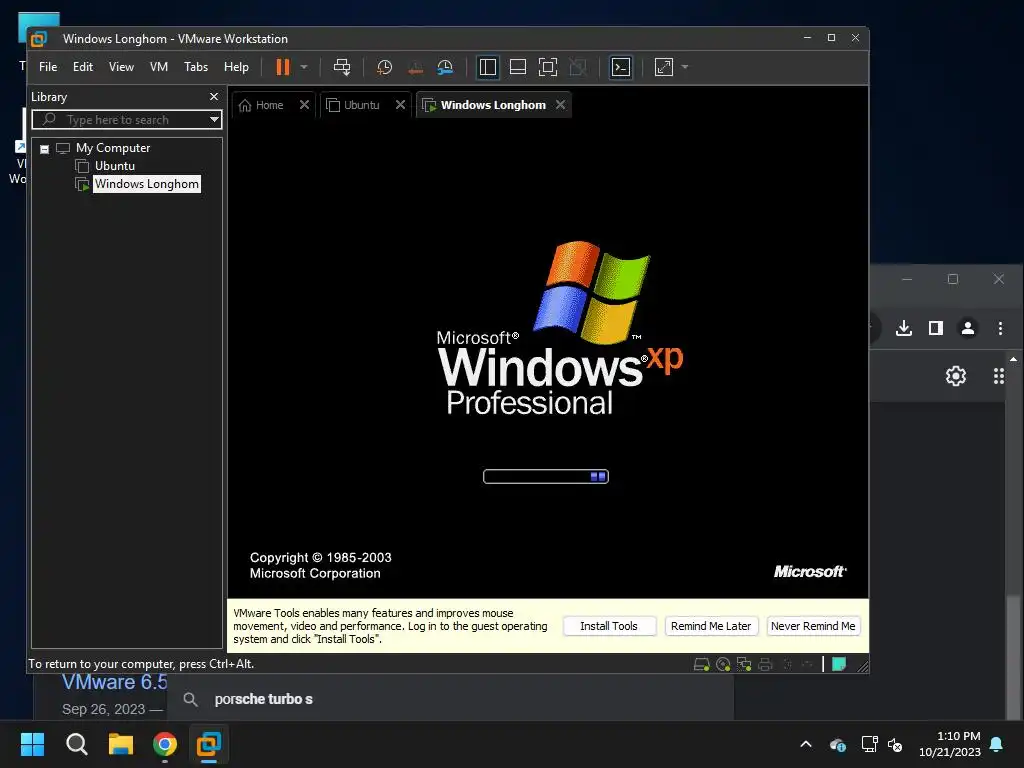Screen dimensions: 1024x768
Task: Select Windows Longhorn in the Library tree
Action: pyautogui.click(x=146, y=184)
